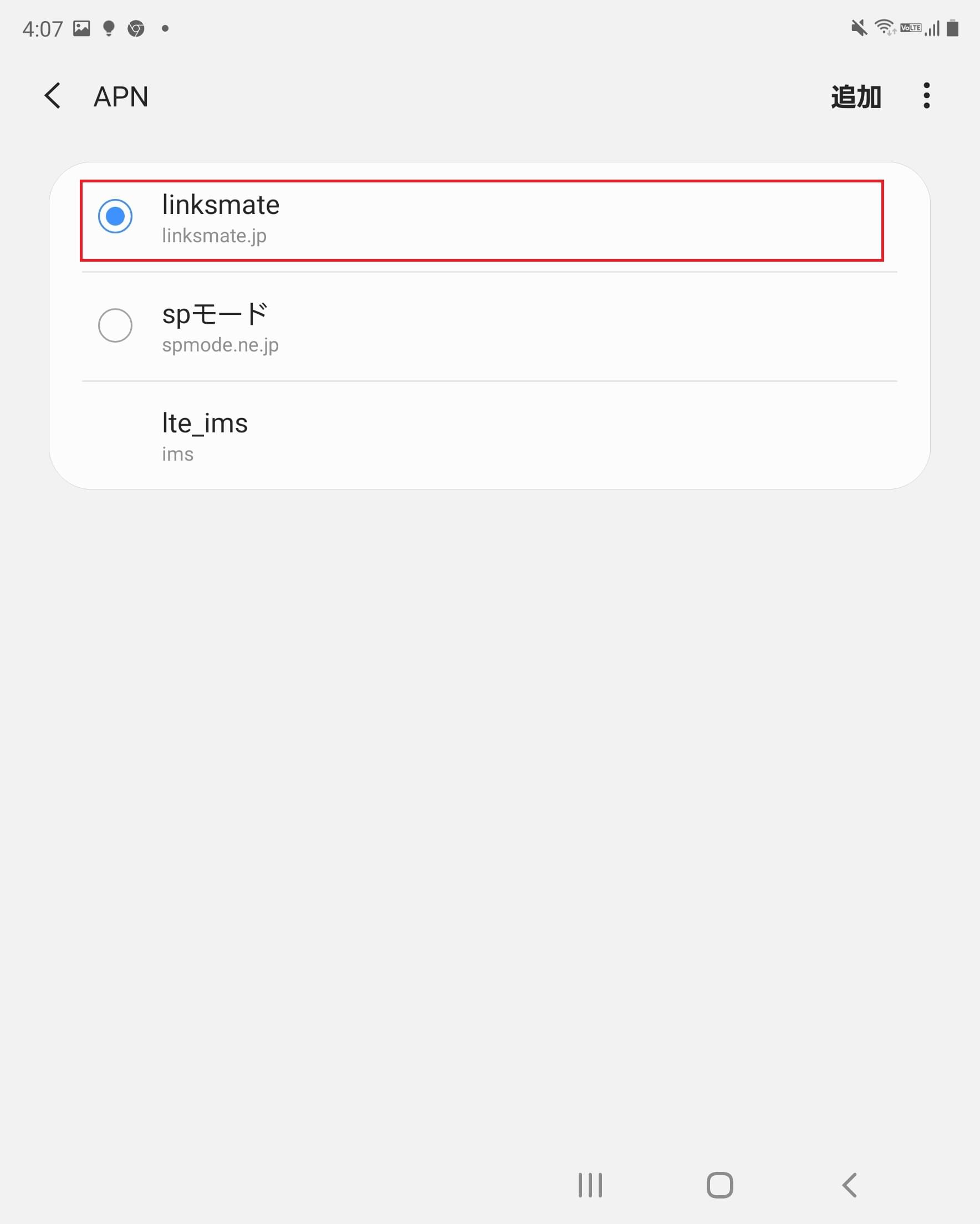Go back using the APN back arrow
Viewport: 980px width, 1224px height.
[x=53, y=96]
